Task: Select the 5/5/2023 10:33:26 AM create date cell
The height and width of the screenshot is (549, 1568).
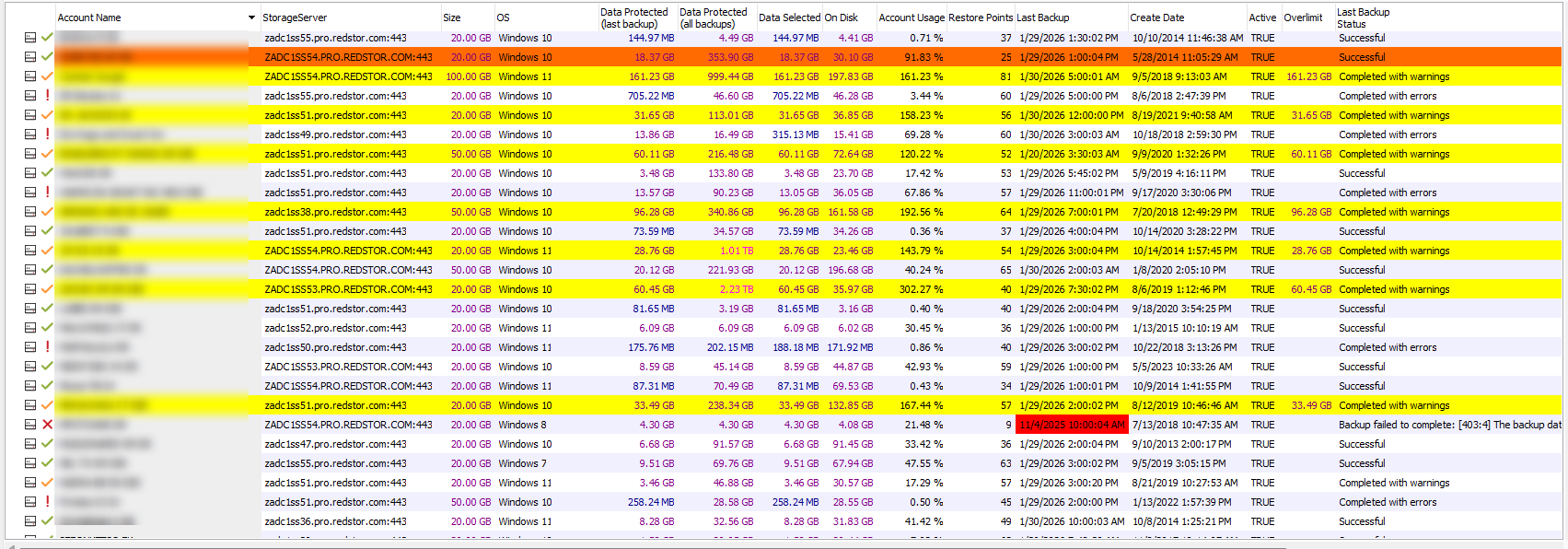Action: (1187, 367)
